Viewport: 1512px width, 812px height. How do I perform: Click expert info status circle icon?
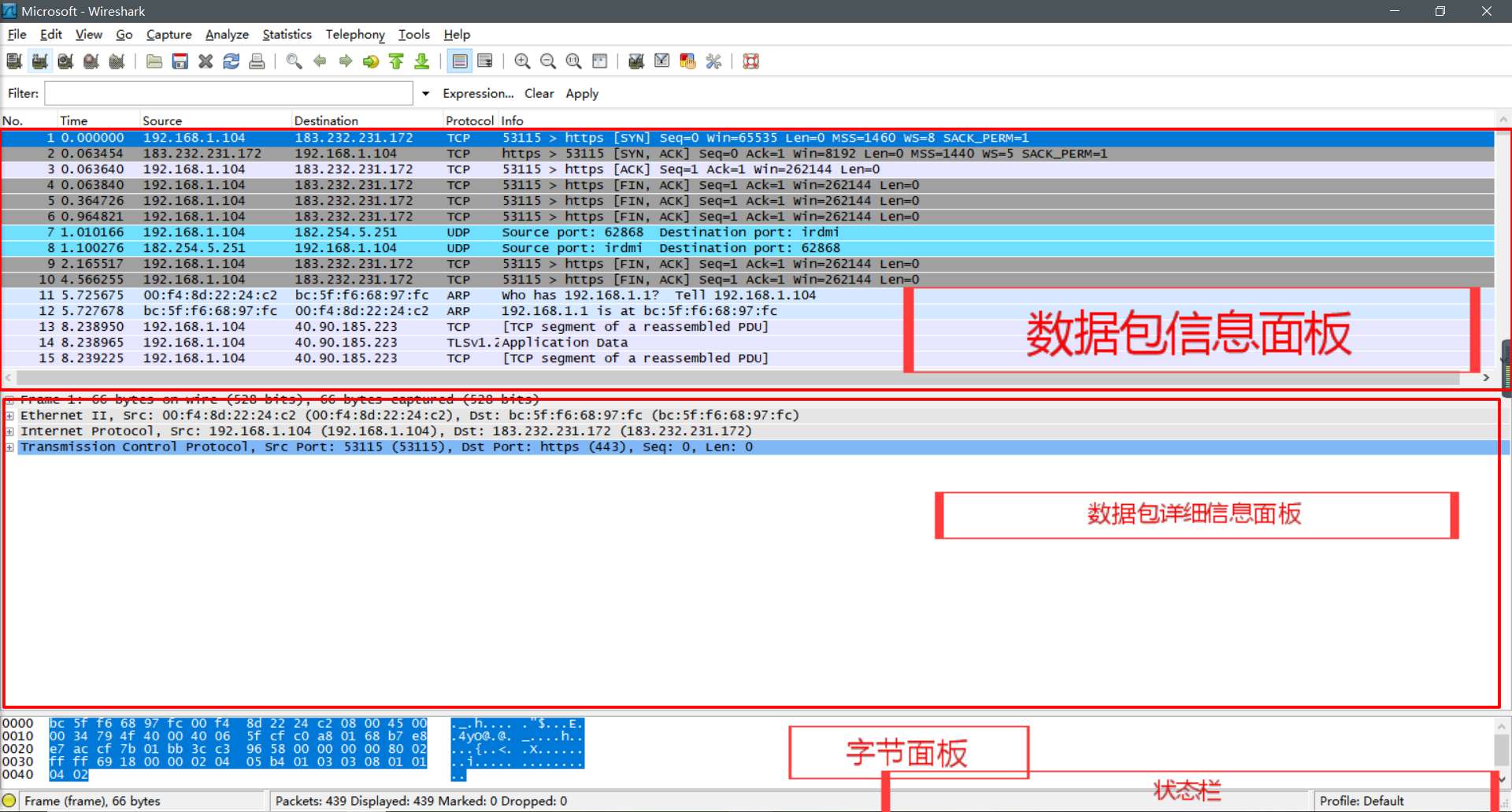click(9, 801)
